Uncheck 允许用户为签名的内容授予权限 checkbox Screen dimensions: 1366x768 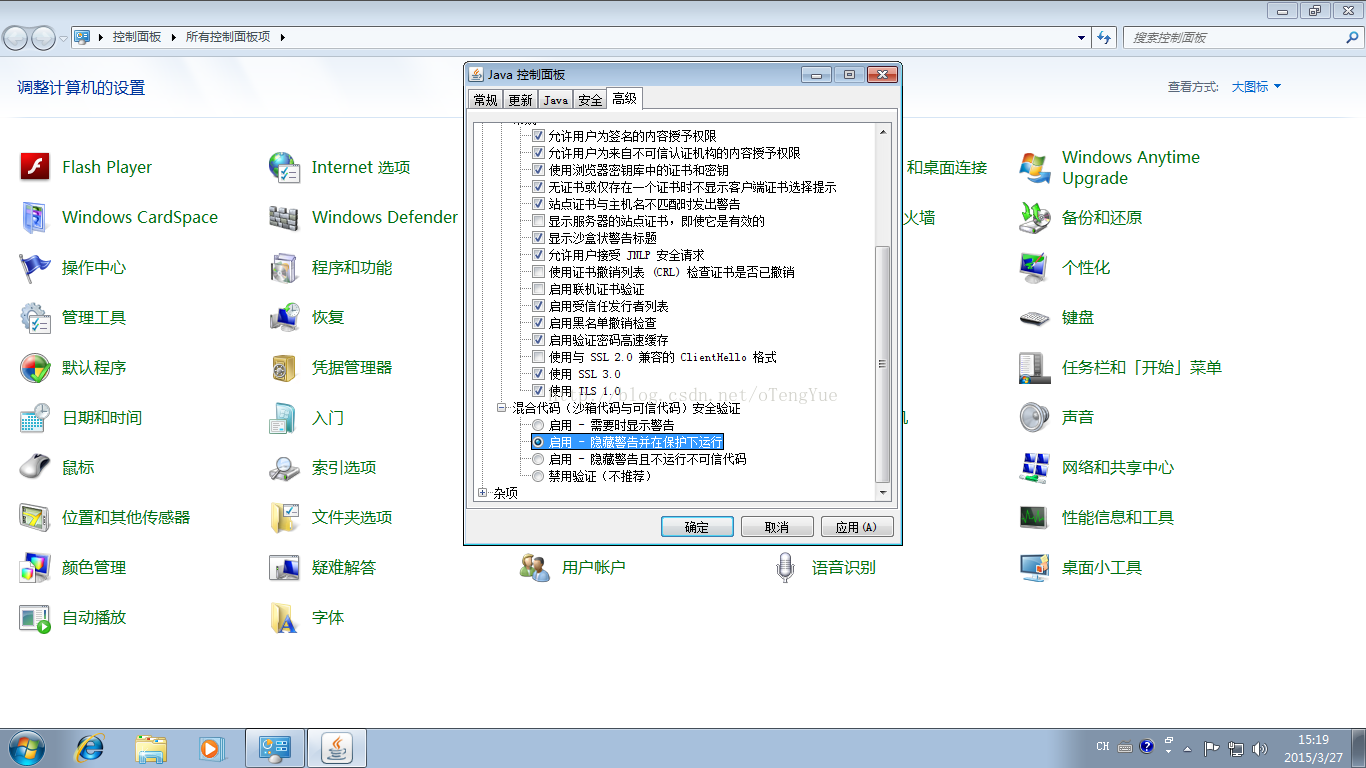(539, 135)
